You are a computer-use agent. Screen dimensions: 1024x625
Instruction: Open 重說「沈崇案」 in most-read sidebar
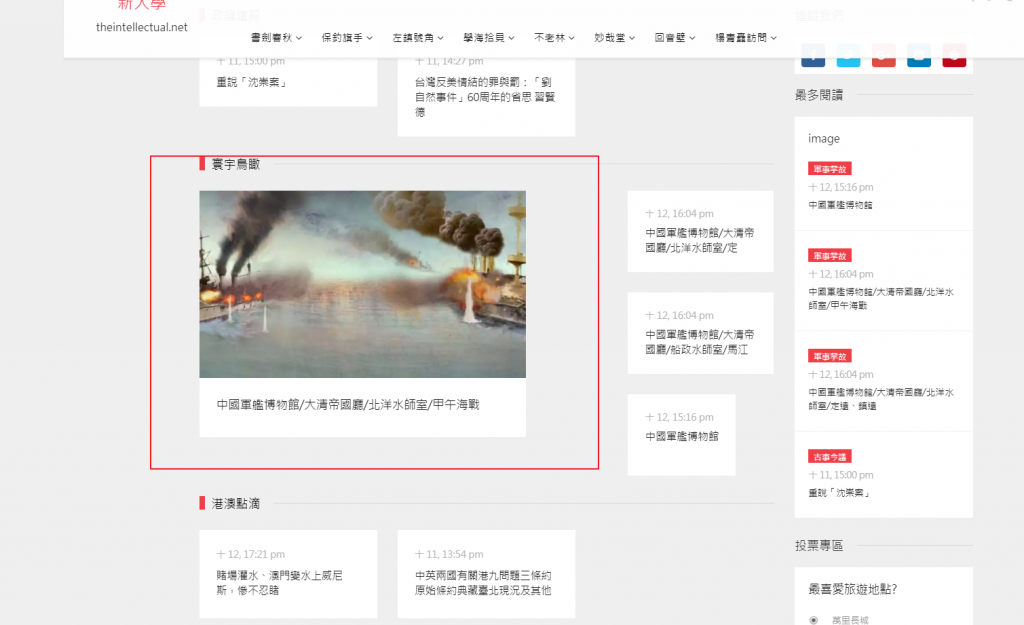(839, 493)
